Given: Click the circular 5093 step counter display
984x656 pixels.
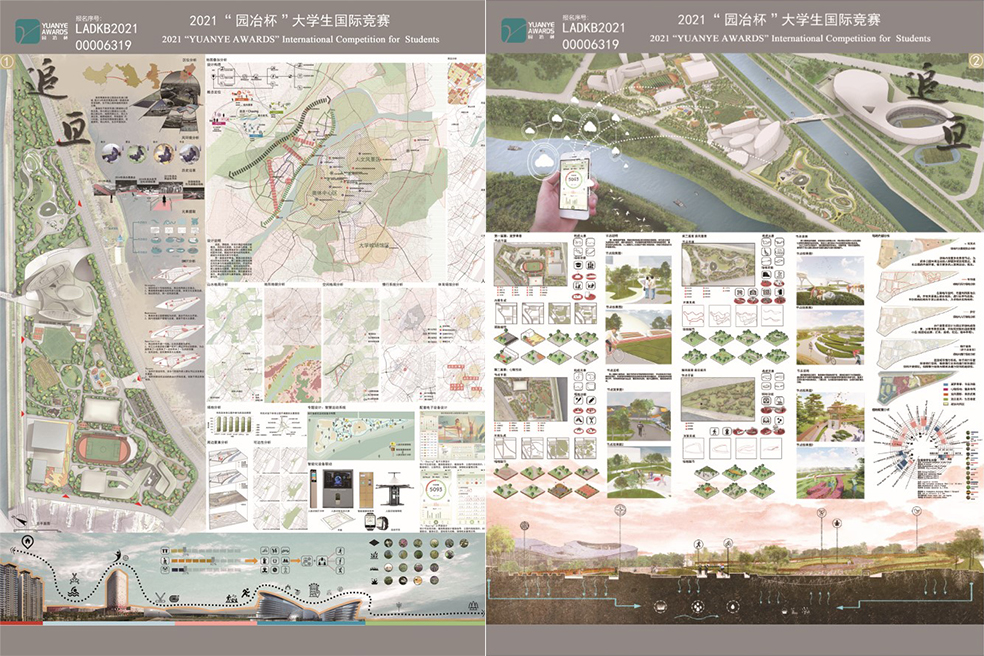Looking at the screenshot, I should (x=435, y=491).
